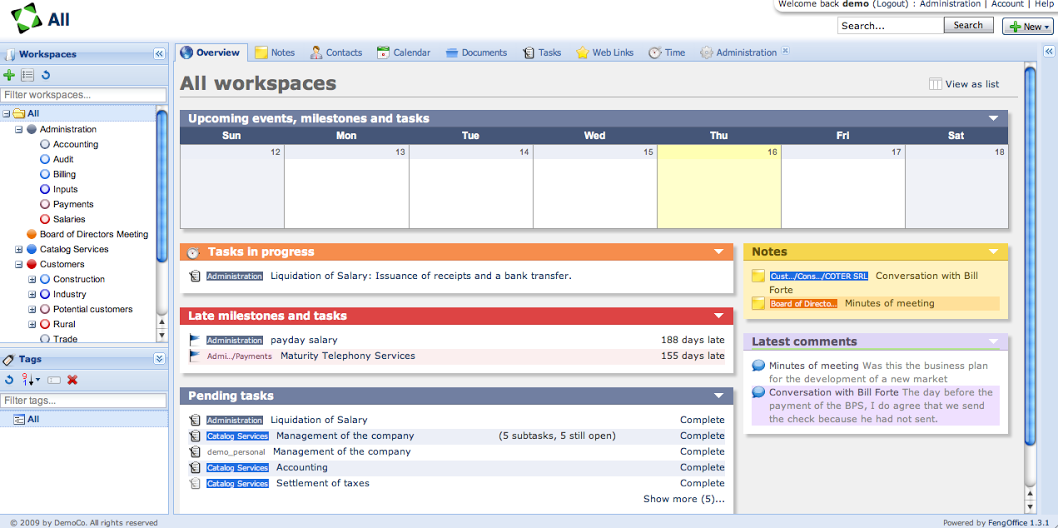Focus the Filter workspaces field

(84, 95)
